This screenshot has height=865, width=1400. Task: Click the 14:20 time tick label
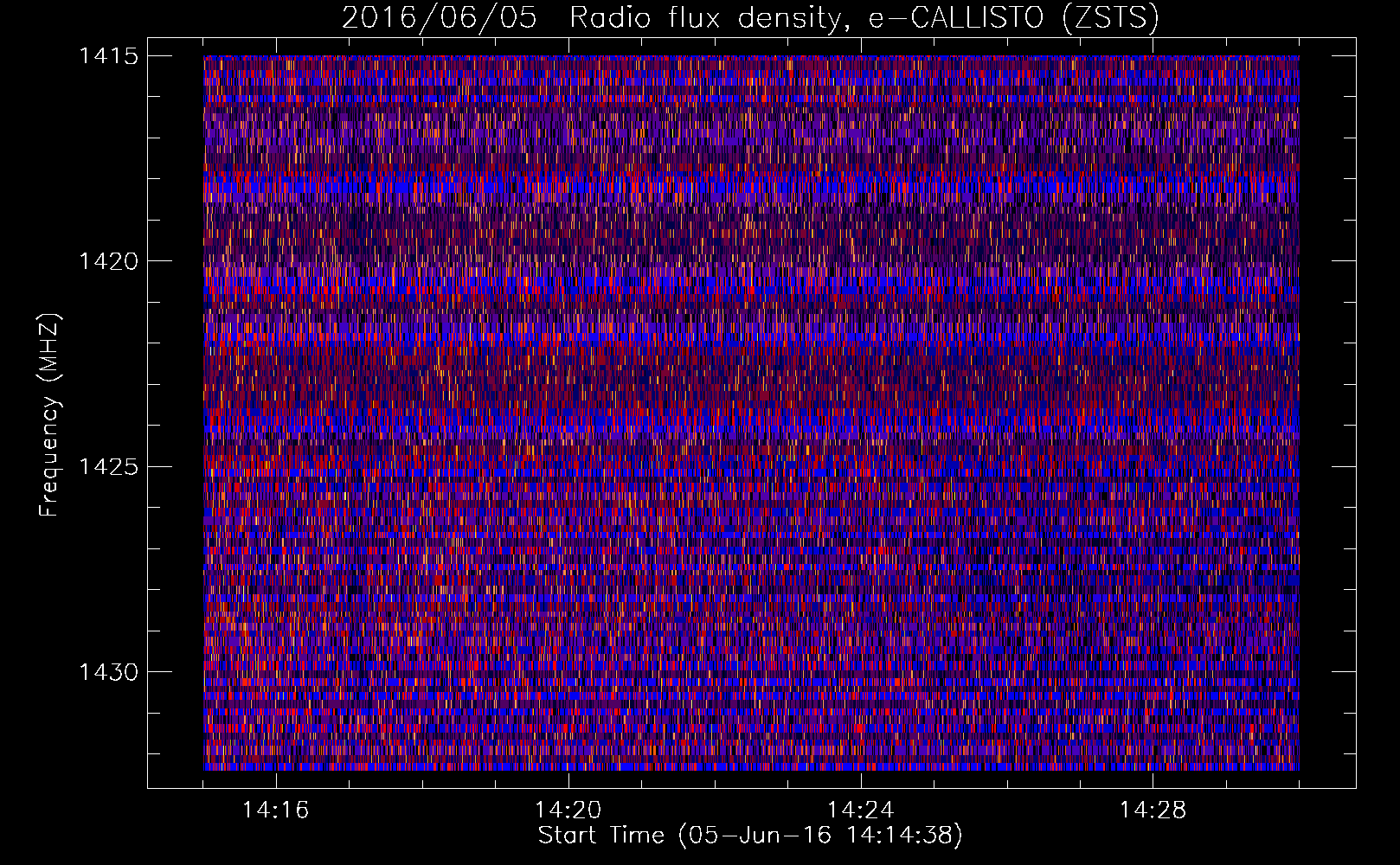[568, 811]
